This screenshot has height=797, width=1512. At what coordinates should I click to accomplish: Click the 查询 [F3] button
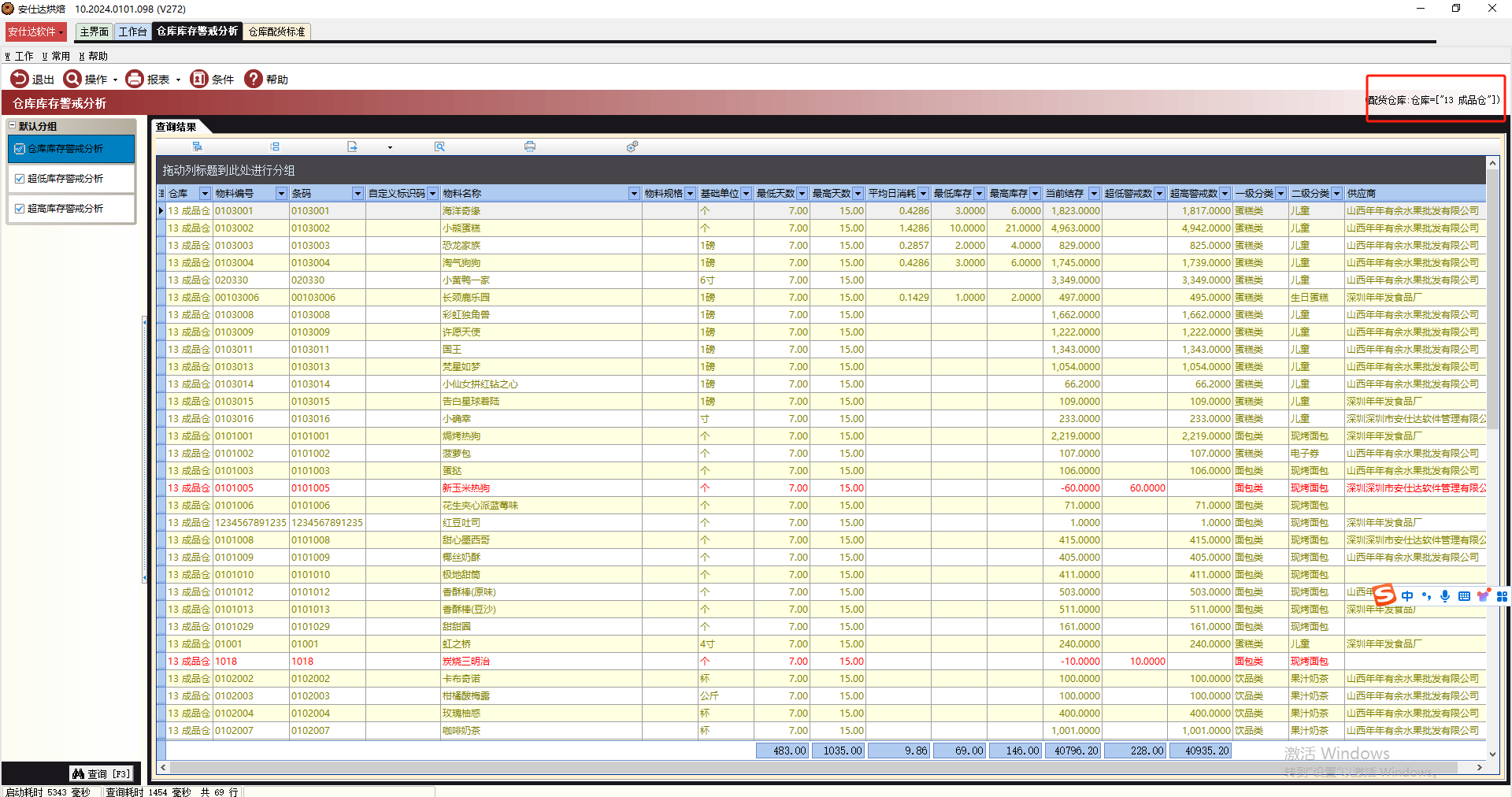click(x=102, y=773)
